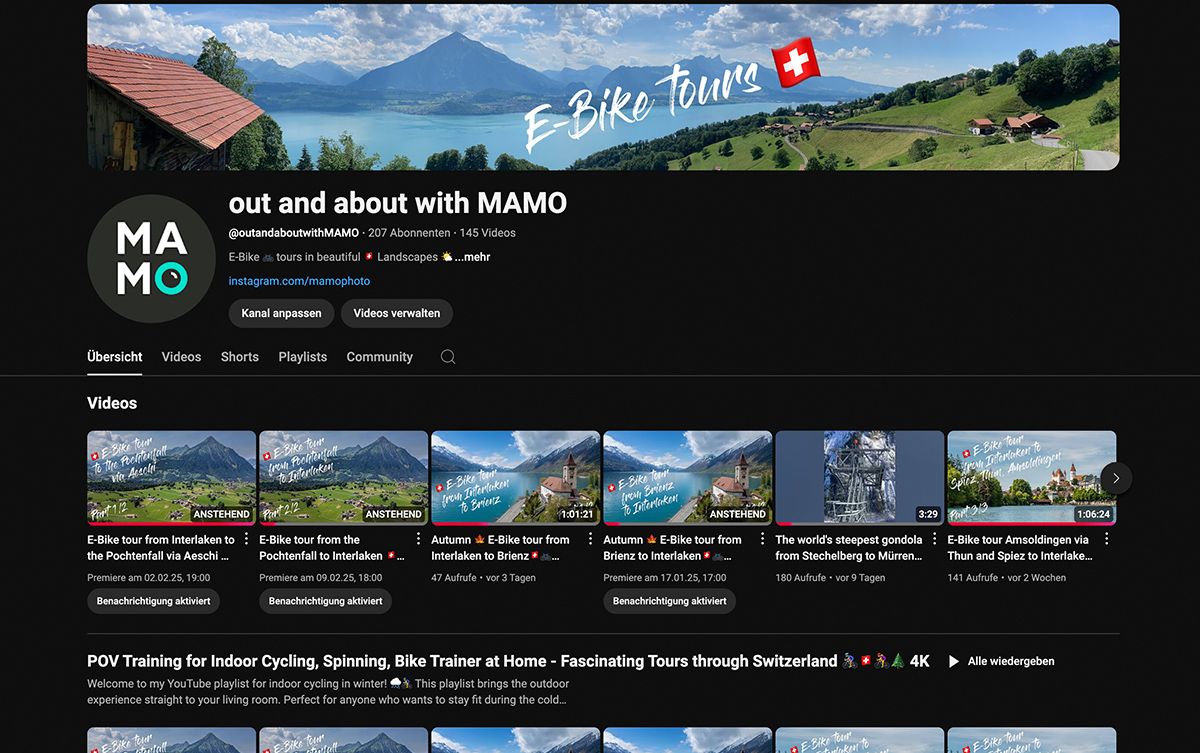Open options menu for Pochtenfall to Interlaken video

click(418, 540)
